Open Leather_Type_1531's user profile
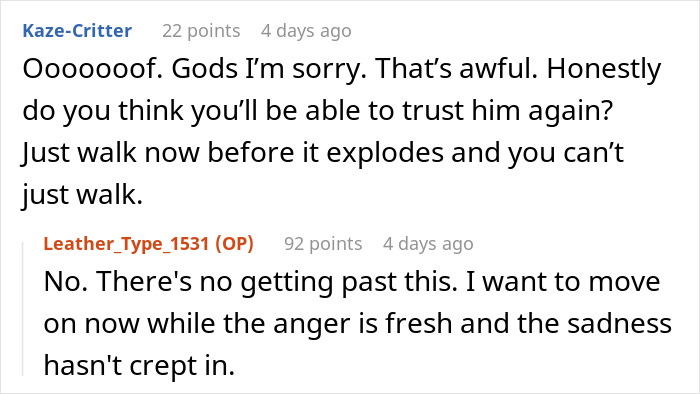This screenshot has height=394, width=700. pyautogui.click(x=126, y=244)
